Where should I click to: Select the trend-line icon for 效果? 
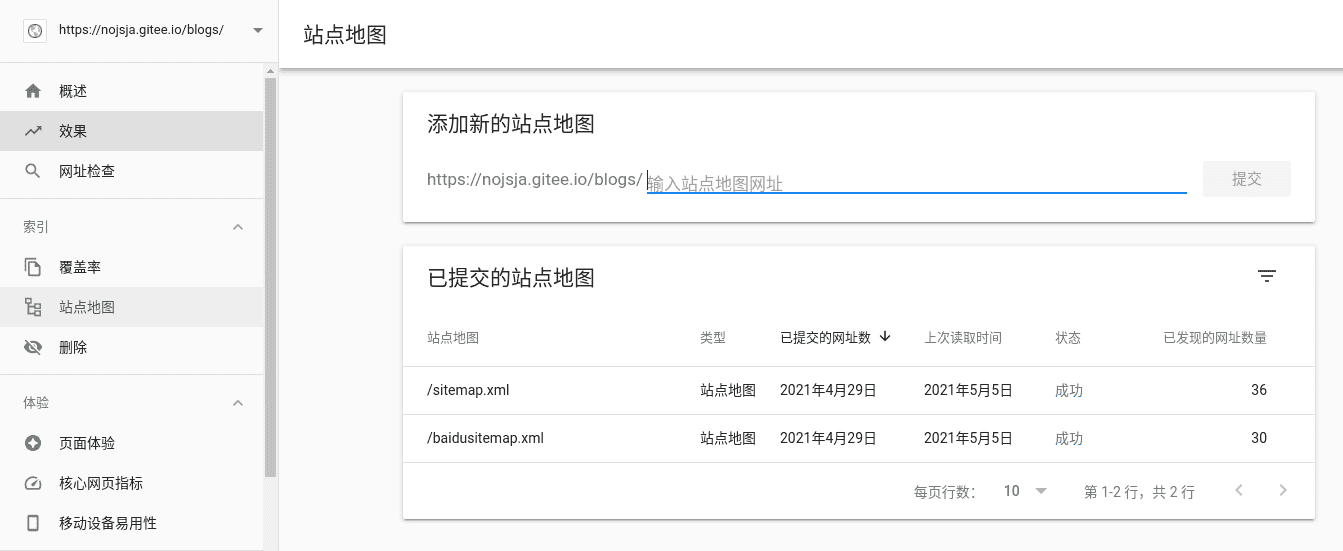[x=33, y=131]
